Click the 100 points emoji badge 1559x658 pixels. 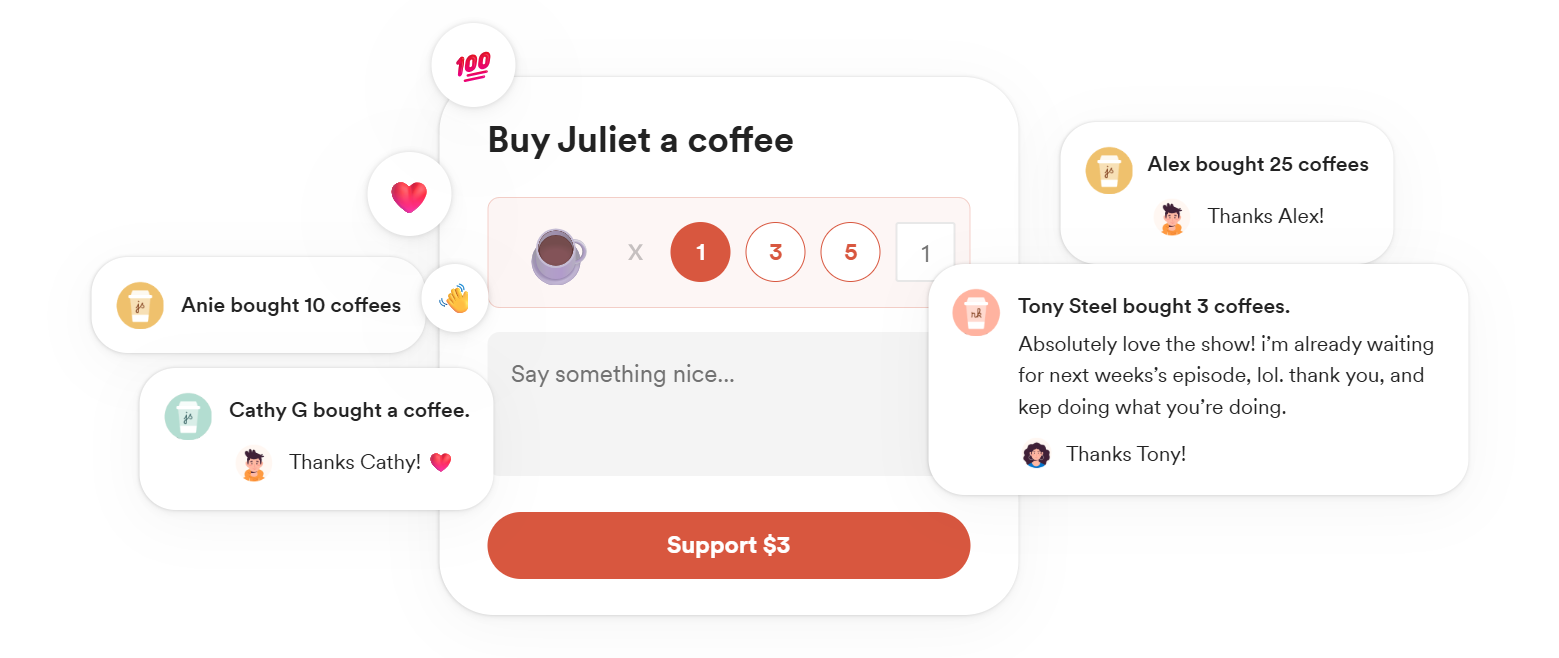tap(473, 64)
